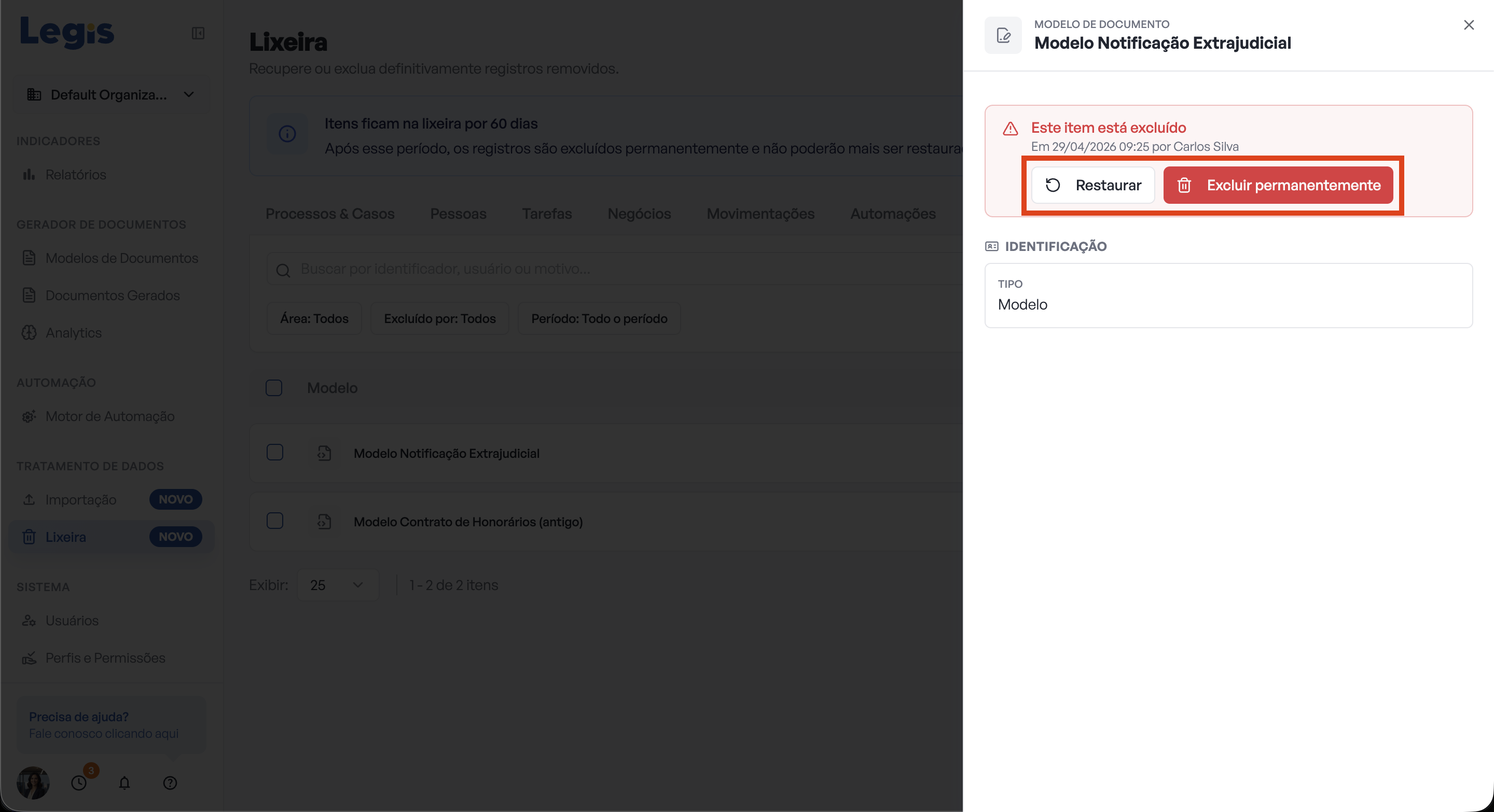
Task: Click the search magnifier icon
Action: pos(283,270)
